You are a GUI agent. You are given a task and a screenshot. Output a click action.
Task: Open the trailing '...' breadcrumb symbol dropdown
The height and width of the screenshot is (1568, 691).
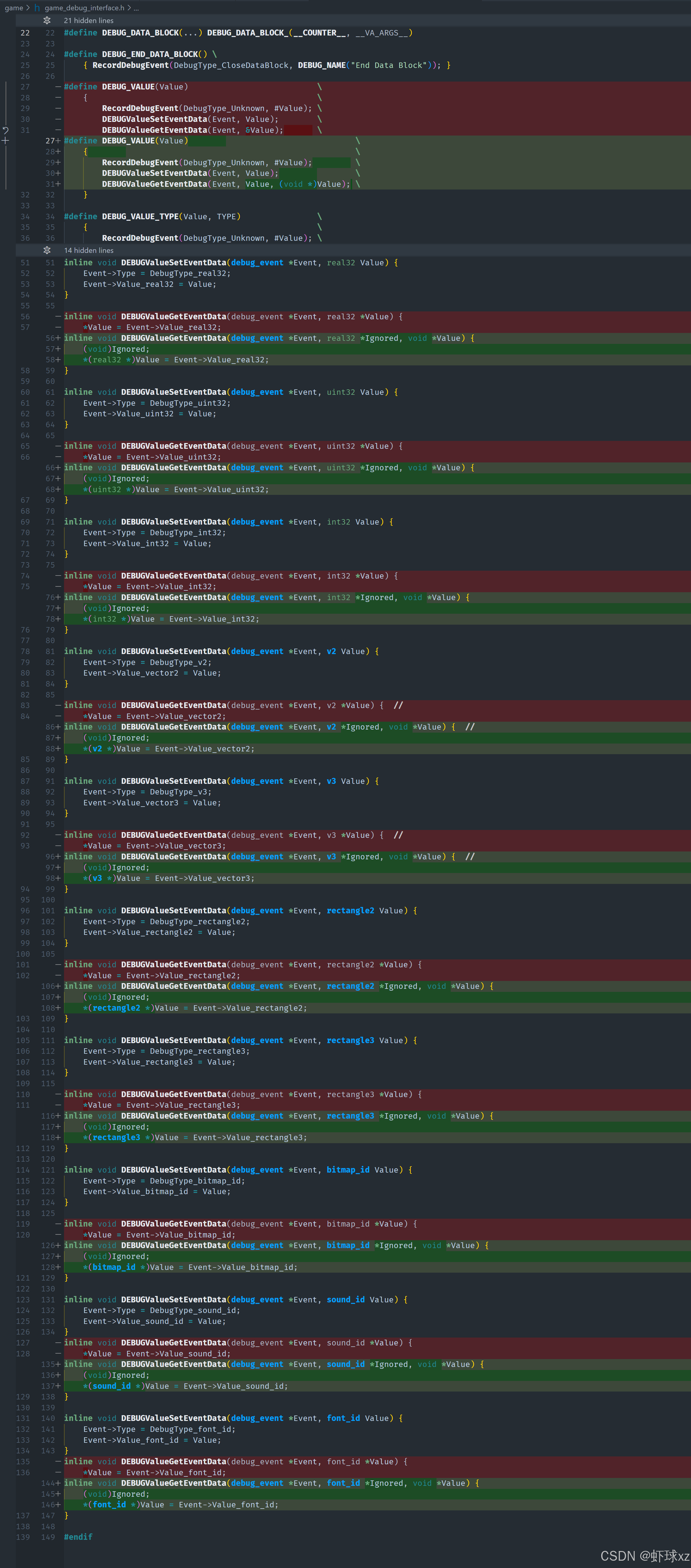point(137,8)
